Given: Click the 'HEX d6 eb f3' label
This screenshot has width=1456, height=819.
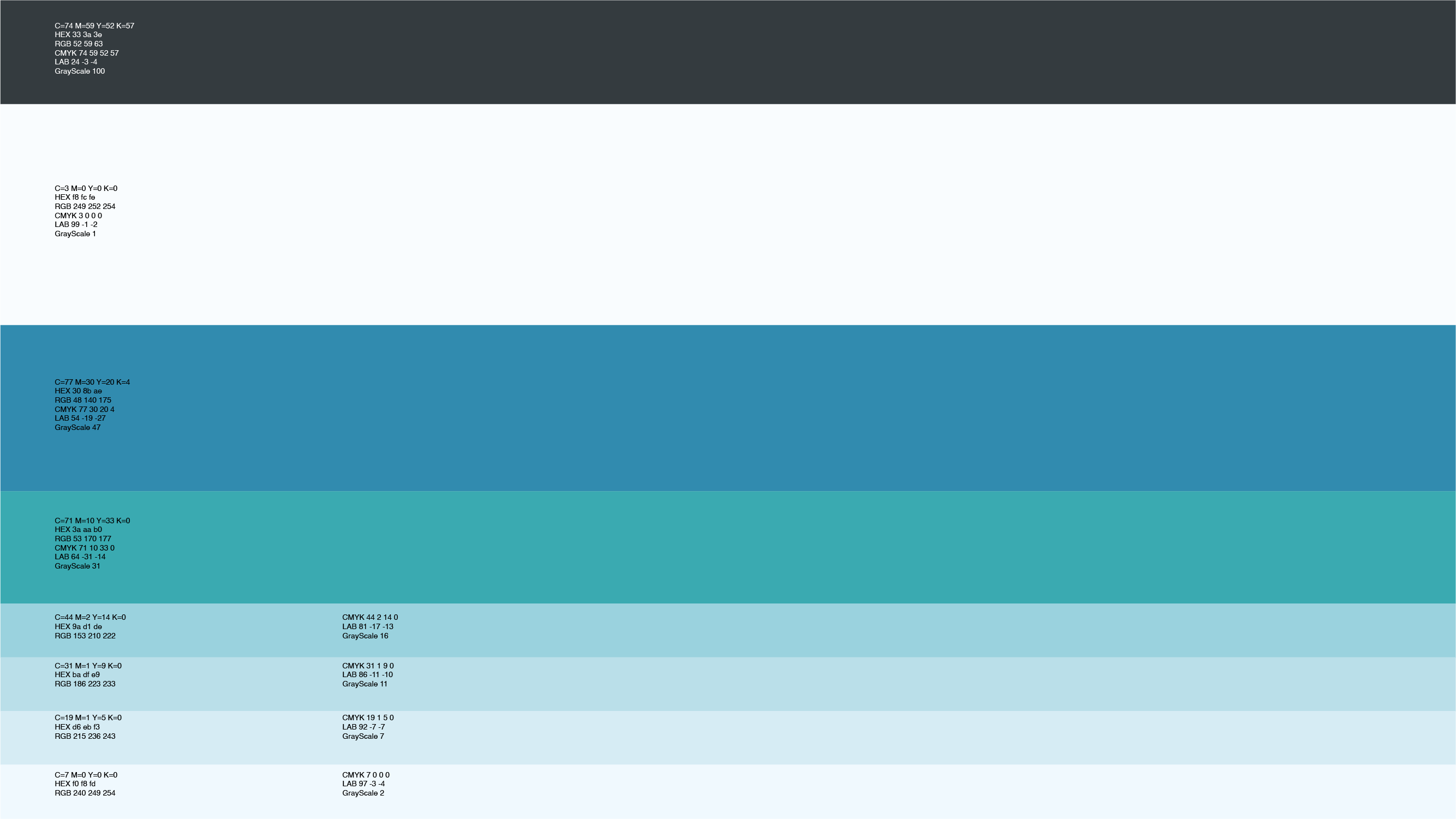Looking at the screenshot, I should (x=77, y=727).
